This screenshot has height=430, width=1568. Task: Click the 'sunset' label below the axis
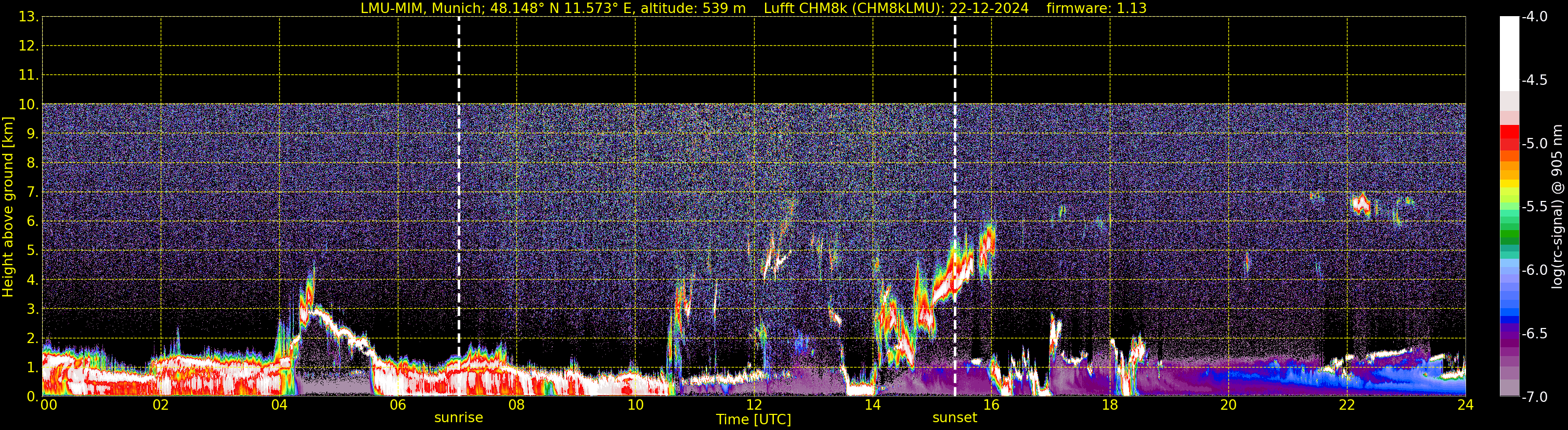(x=954, y=418)
